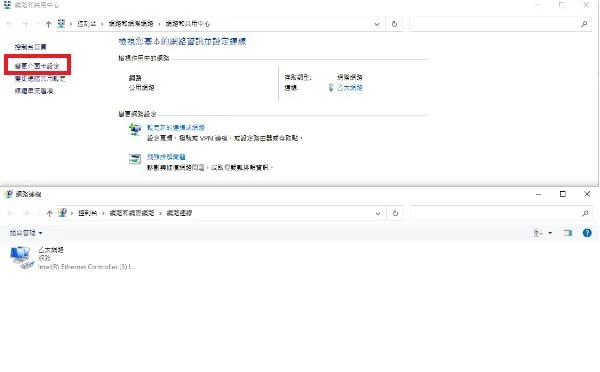Open the Media streaming options link

[x=34, y=91]
